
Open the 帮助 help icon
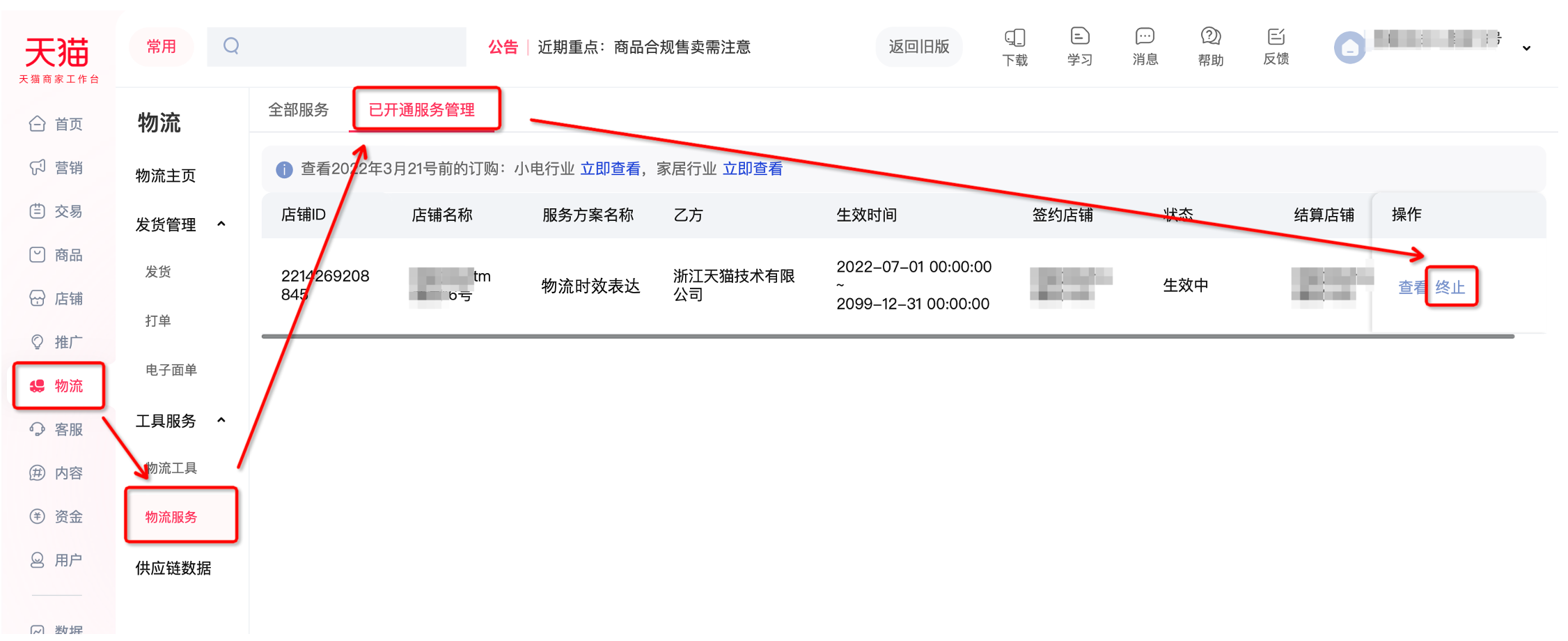[1211, 47]
